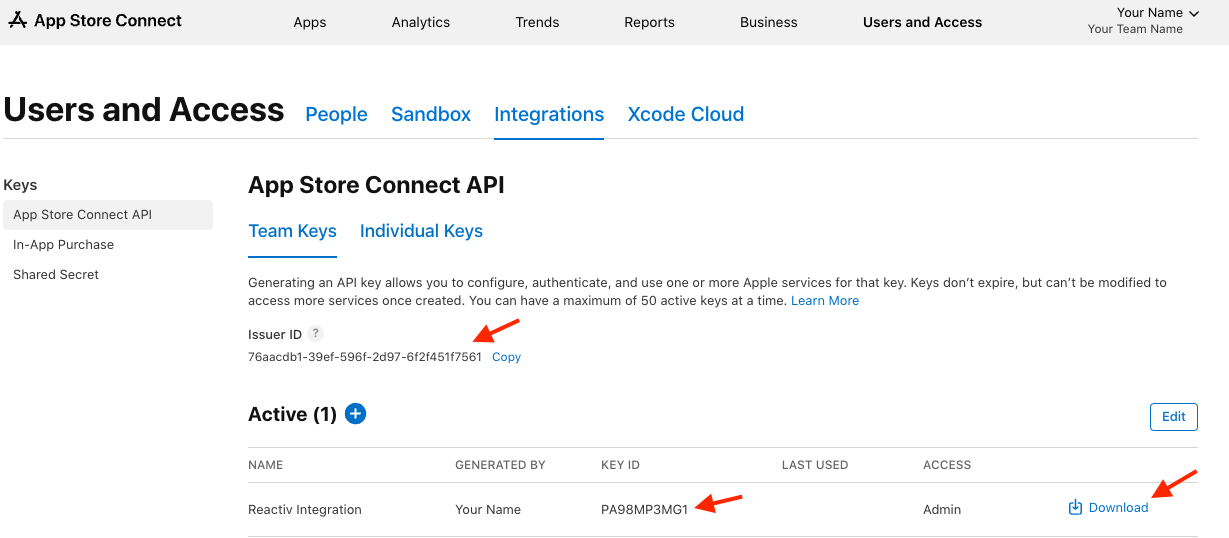
Task: Copy the Issuer ID
Action: (506, 357)
